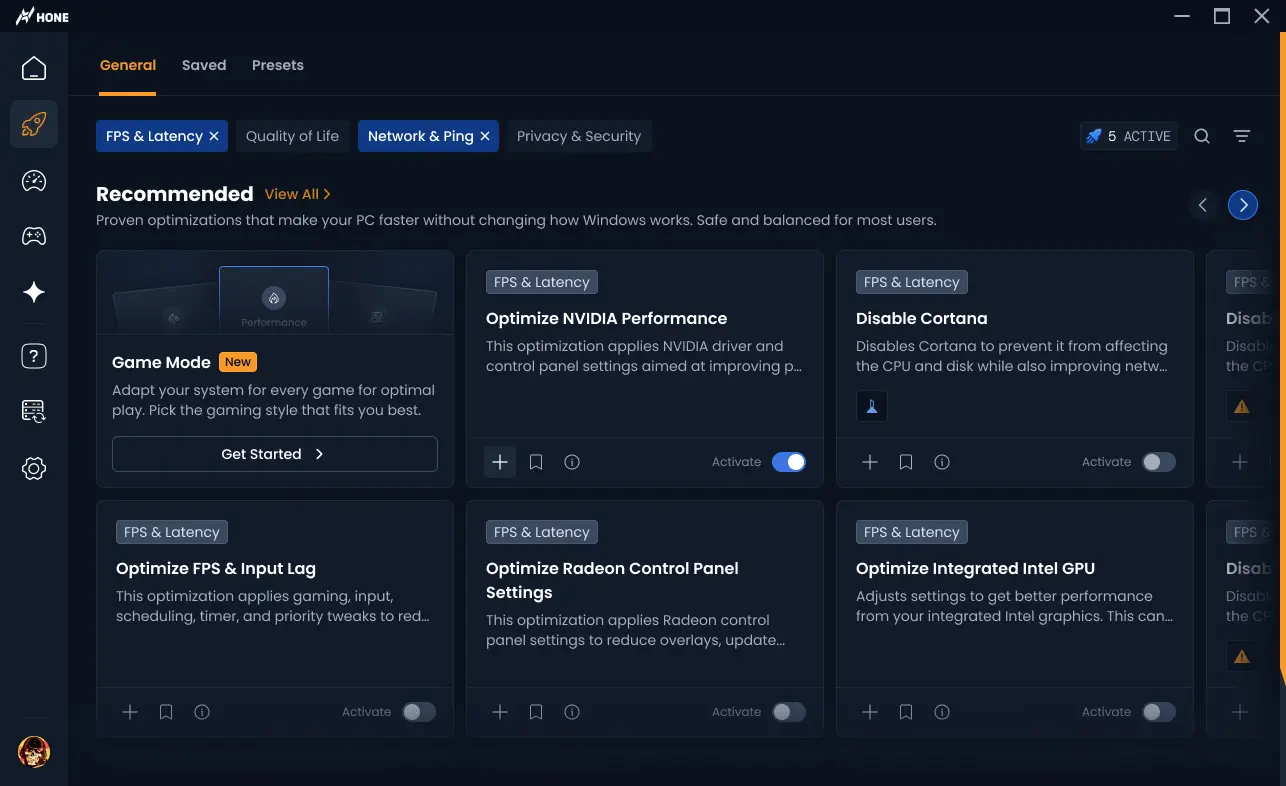
Task: Switch to the General tab
Action: click(x=128, y=65)
